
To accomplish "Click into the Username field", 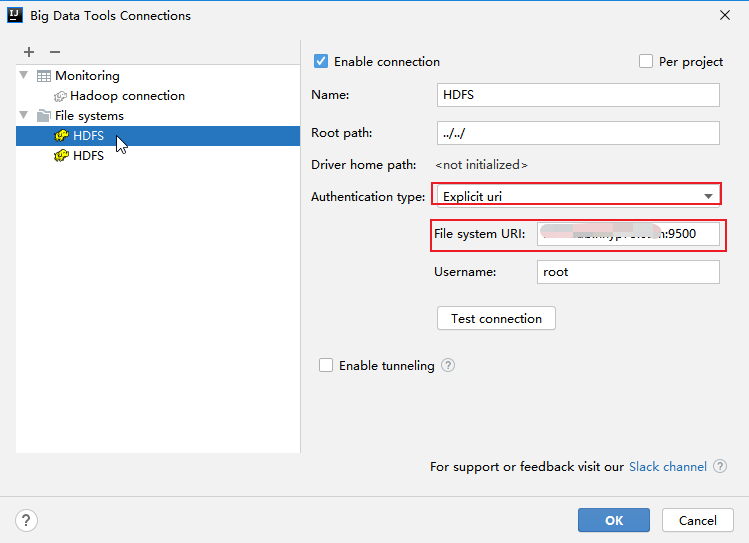I will coord(628,272).
